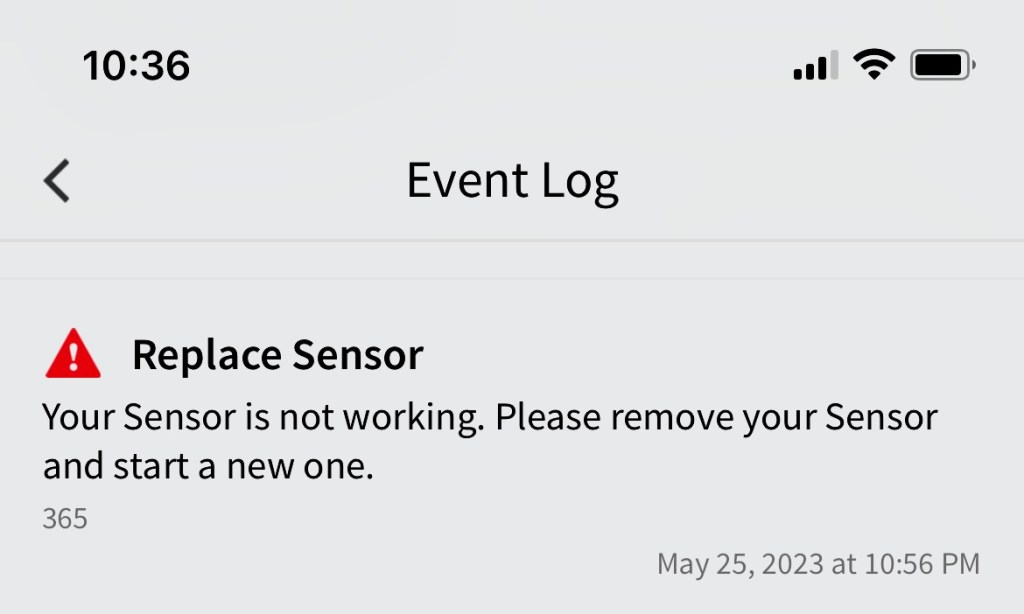This screenshot has width=1024, height=614.
Task: Click empty status bar area beside the clock
Action: coord(480,67)
